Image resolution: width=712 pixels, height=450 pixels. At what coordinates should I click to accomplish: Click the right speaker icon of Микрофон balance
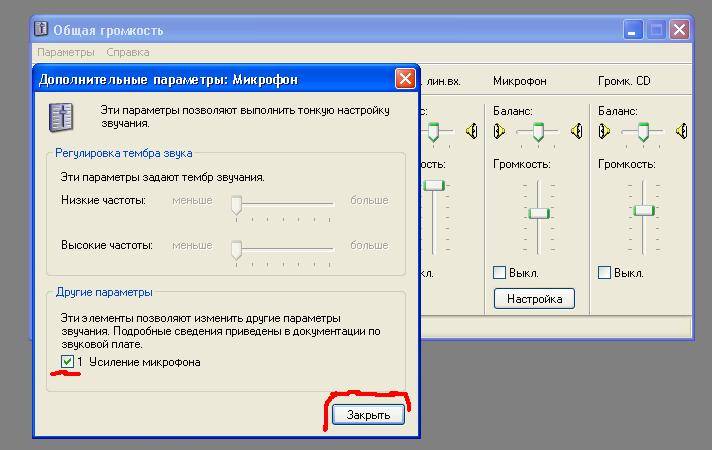577,131
